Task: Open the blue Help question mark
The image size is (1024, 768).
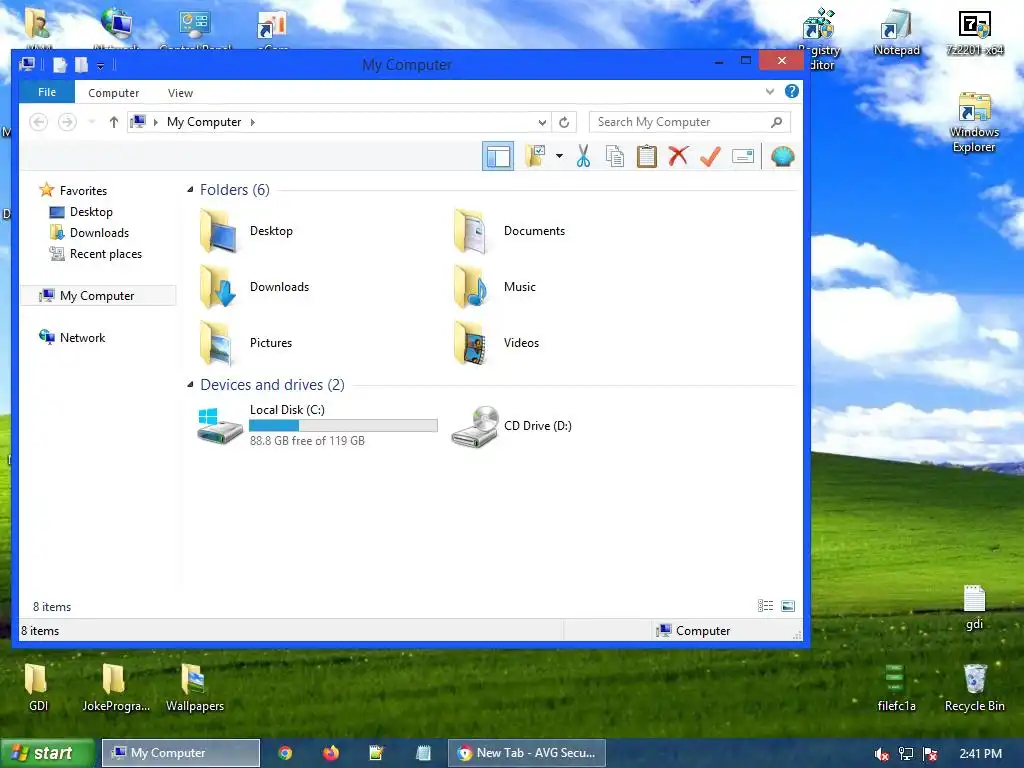Action: coord(792,91)
